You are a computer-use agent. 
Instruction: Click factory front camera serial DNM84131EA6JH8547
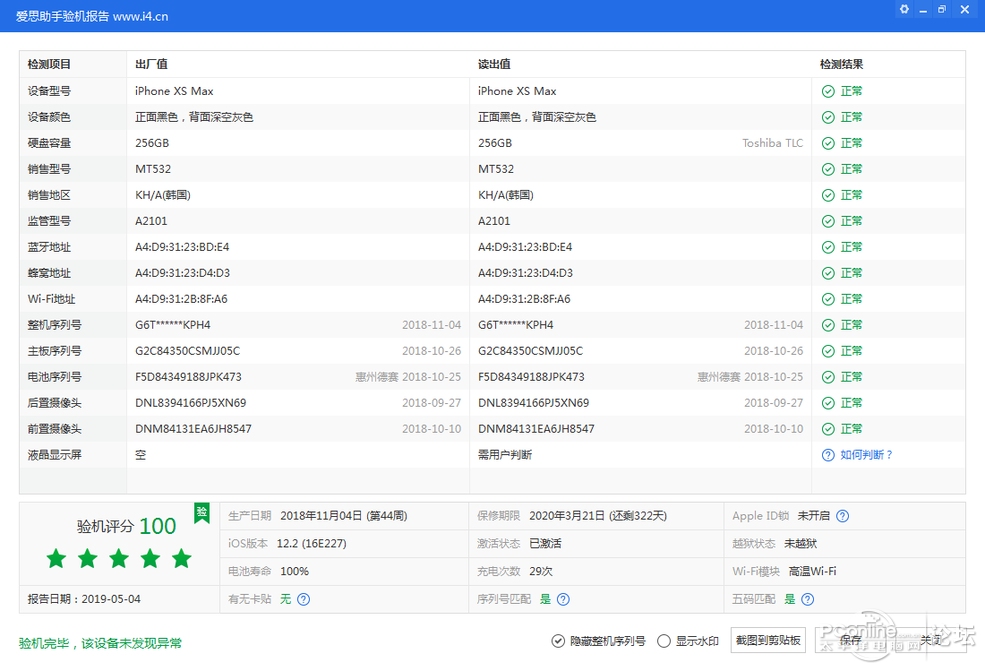point(193,429)
